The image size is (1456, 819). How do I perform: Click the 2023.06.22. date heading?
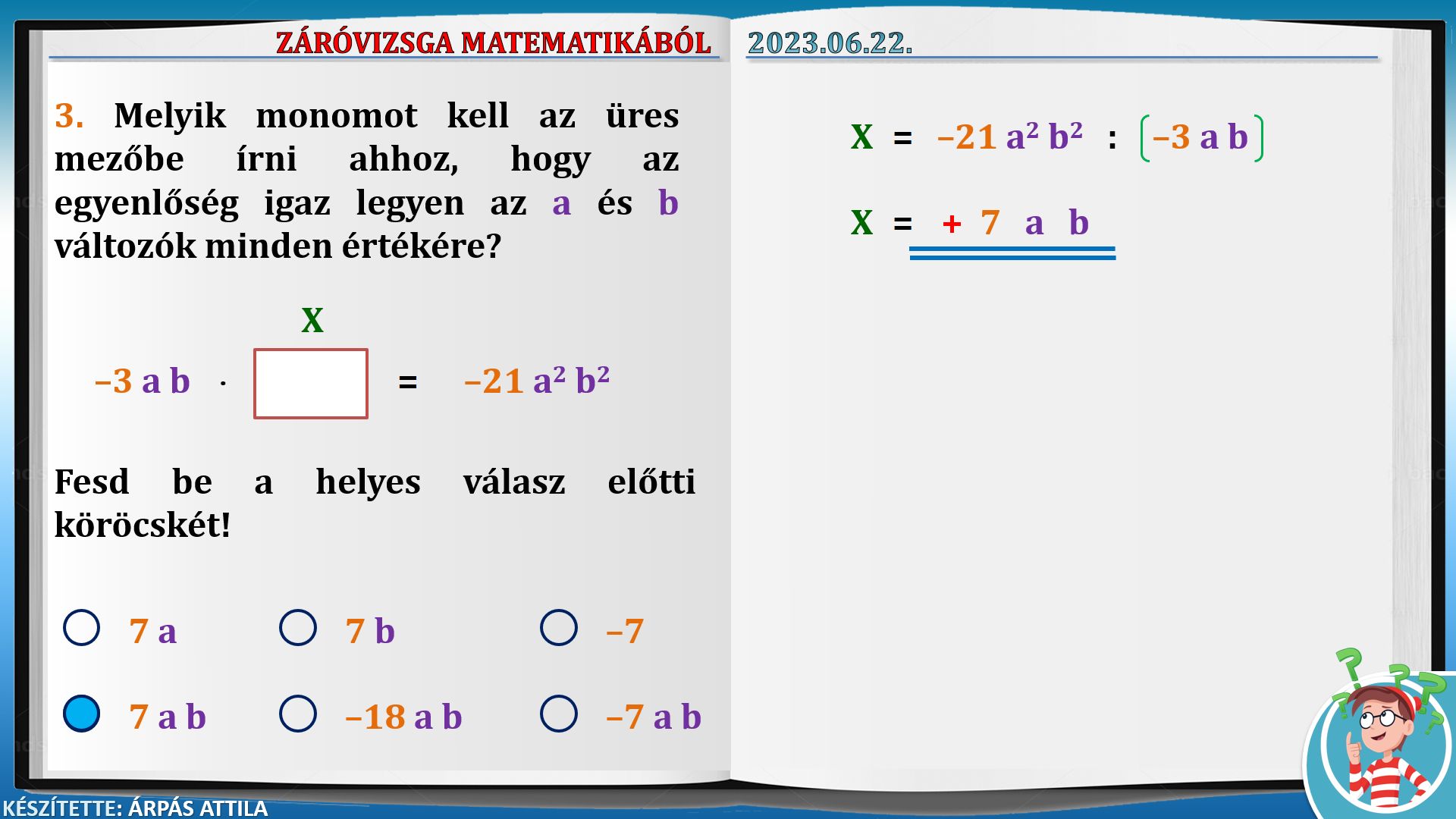pos(830,43)
